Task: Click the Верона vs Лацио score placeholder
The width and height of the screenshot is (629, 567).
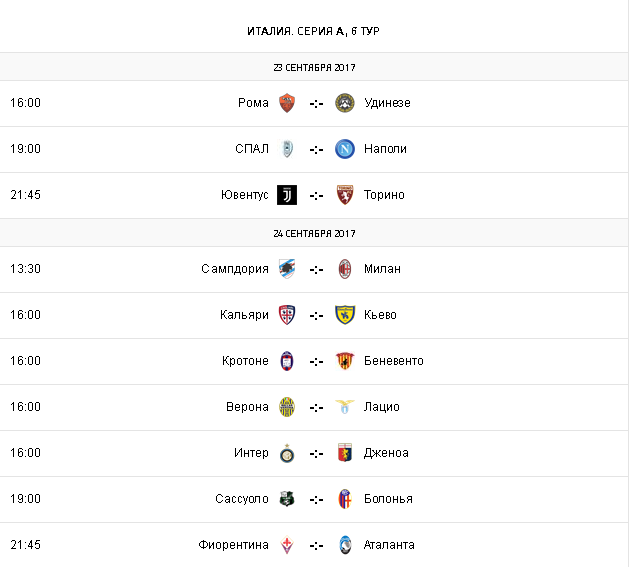Action: pos(316,407)
